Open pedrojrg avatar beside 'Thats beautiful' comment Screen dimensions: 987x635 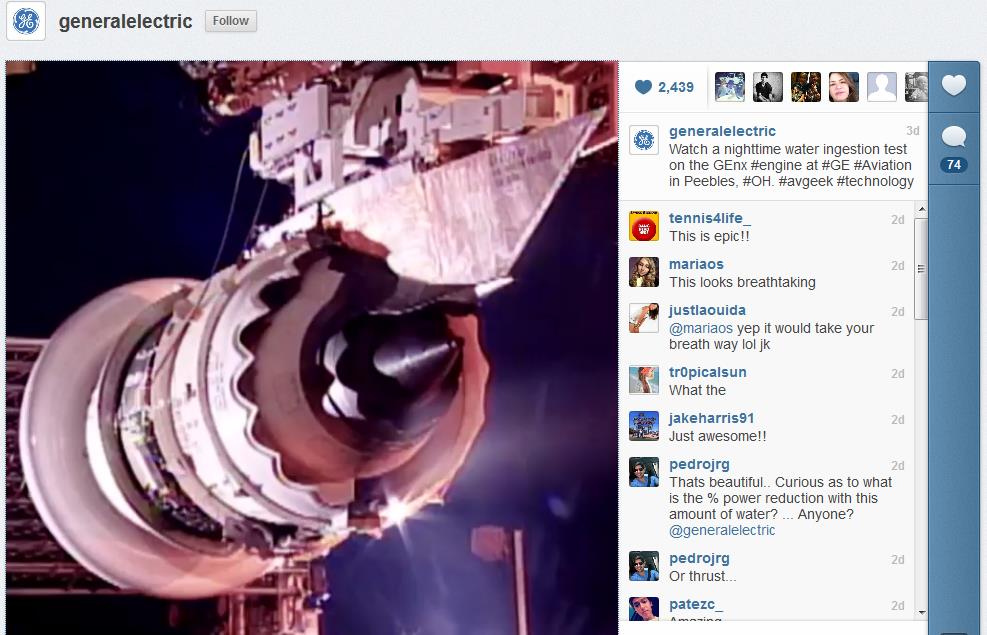pos(644,472)
